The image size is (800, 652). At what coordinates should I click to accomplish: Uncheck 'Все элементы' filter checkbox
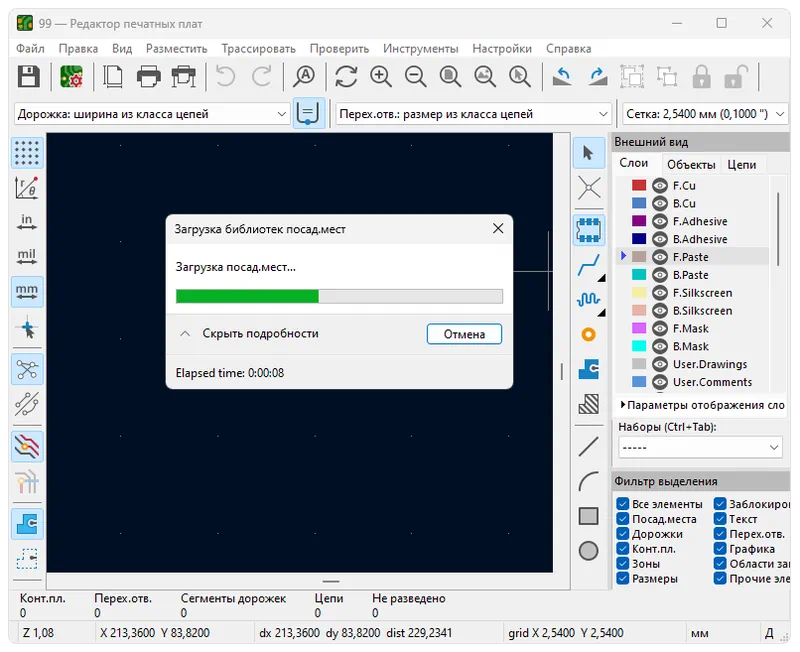[x=622, y=504]
